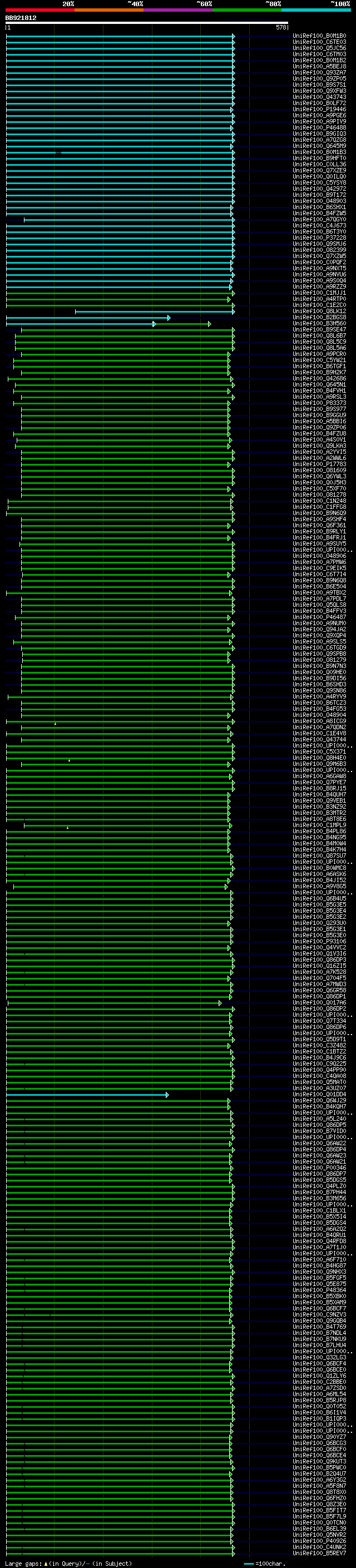The height and width of the screenshot is (1568, 356).
Task: Click the Large gaps legend text
Action: (x=24, y=1563)
